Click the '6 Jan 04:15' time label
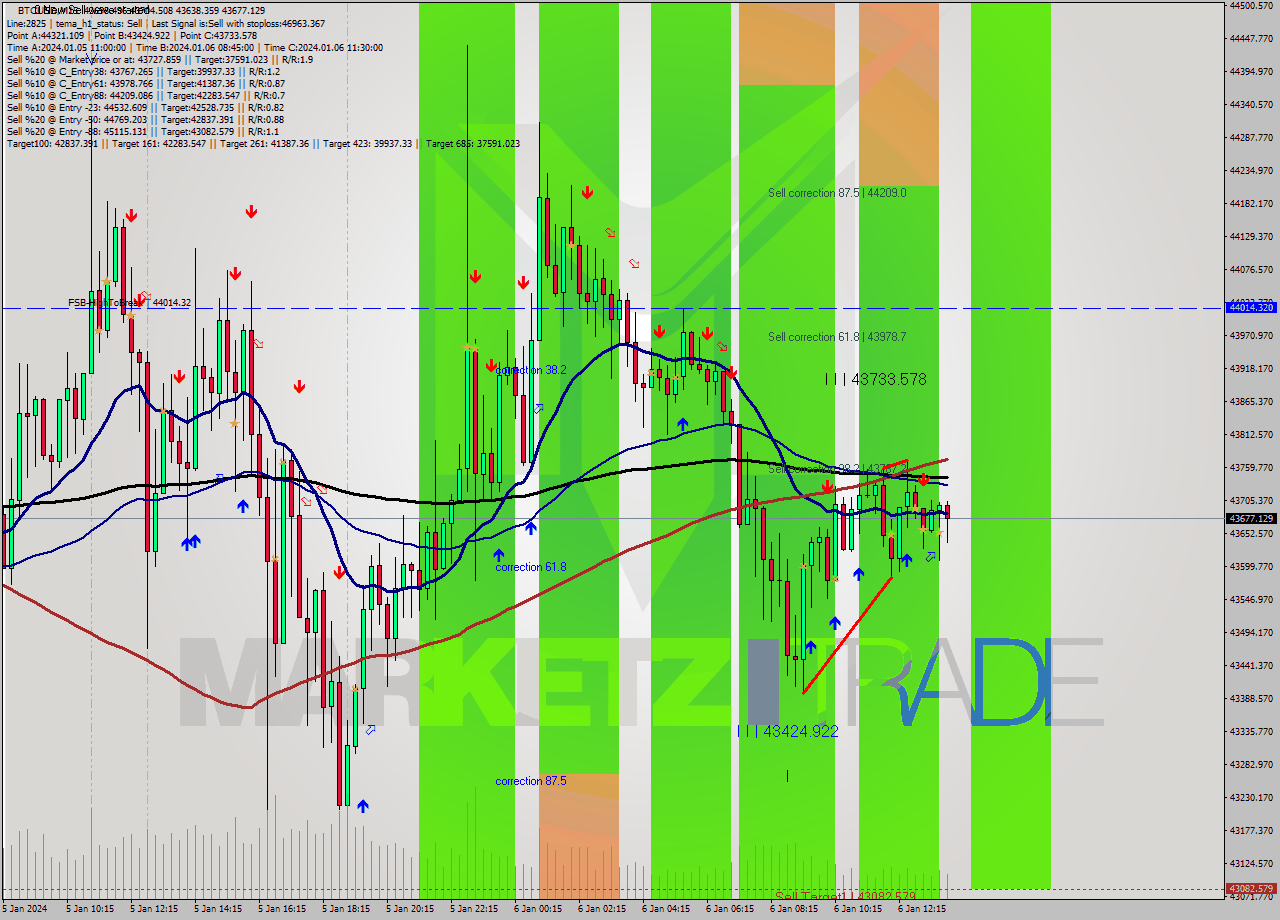This screenshot has width=1280, height=920. (x=666, y=909)
